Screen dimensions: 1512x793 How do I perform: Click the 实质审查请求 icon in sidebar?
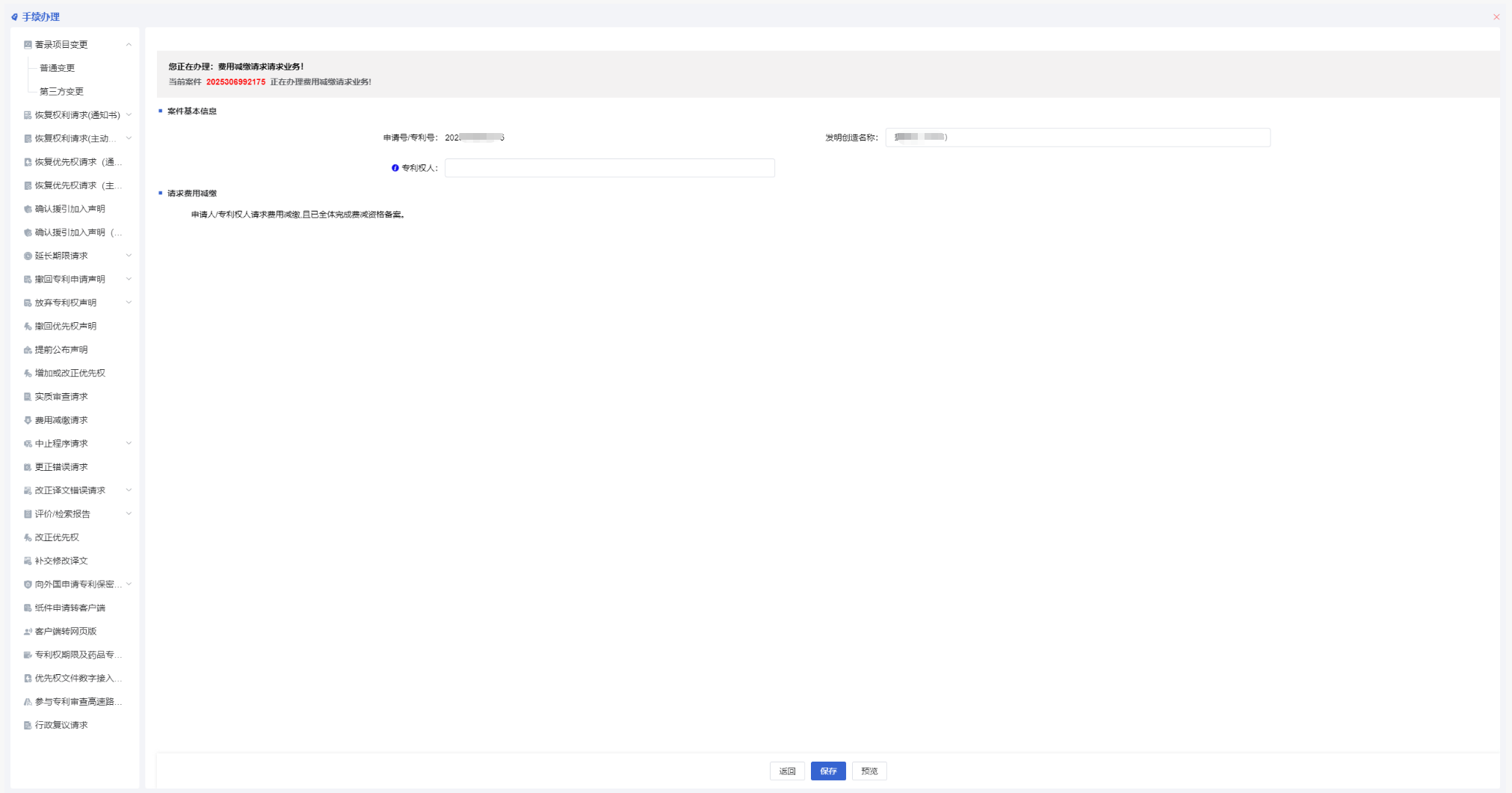coord(28,397)
